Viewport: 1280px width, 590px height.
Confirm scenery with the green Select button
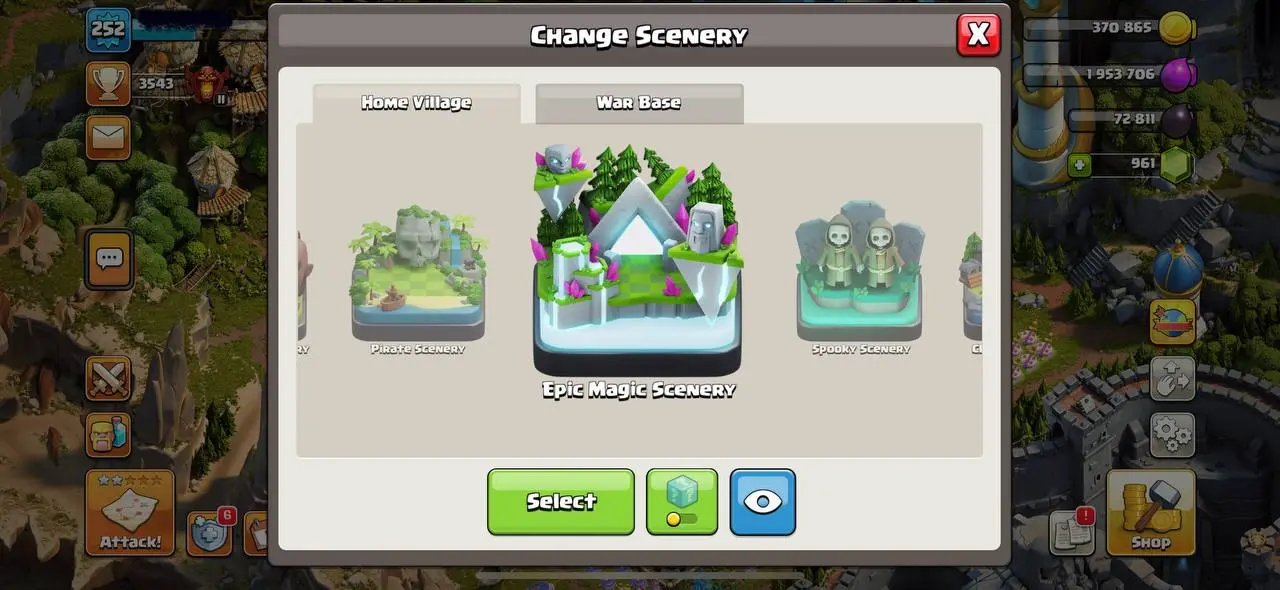(x=561, y=501)
